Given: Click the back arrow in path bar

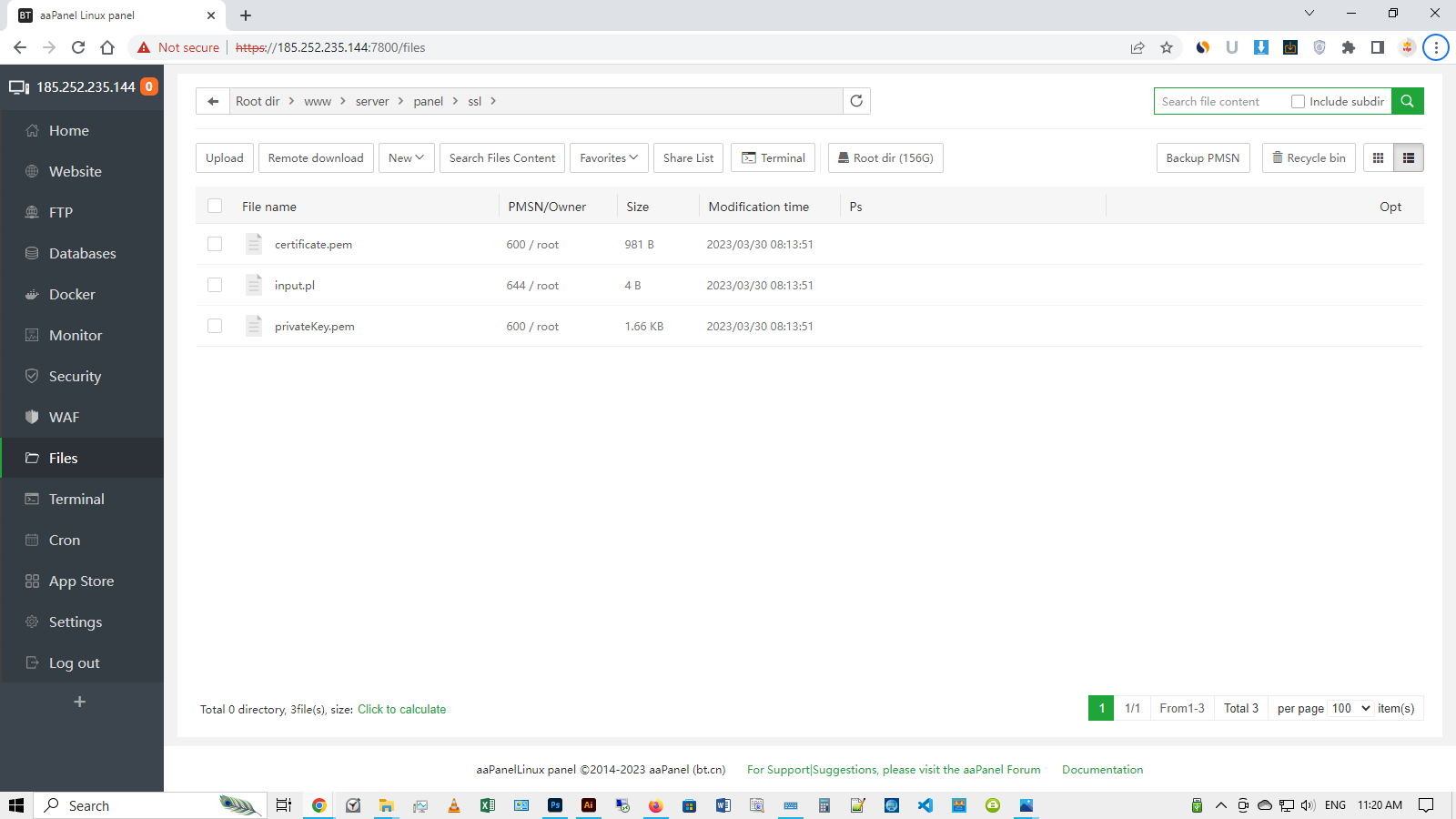Looking at the screenshot, I should (x=213, y=101).
